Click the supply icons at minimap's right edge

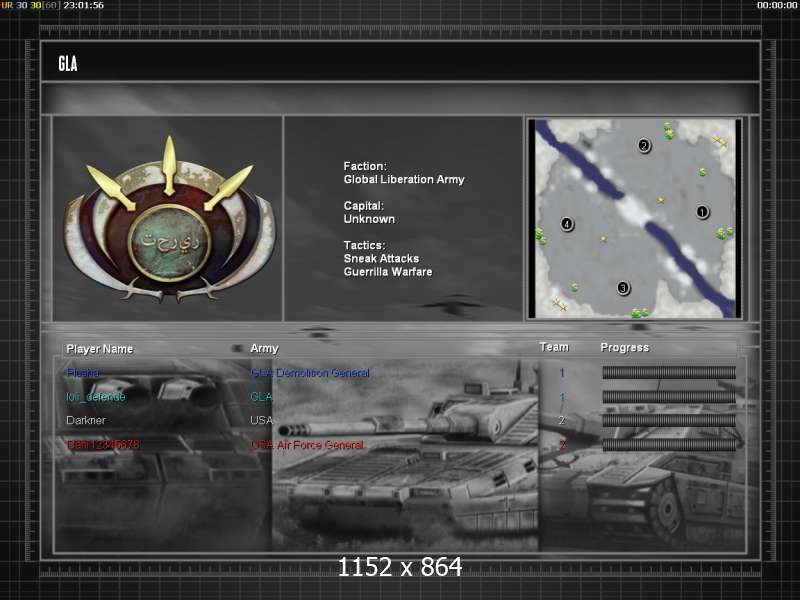point(724,233)
